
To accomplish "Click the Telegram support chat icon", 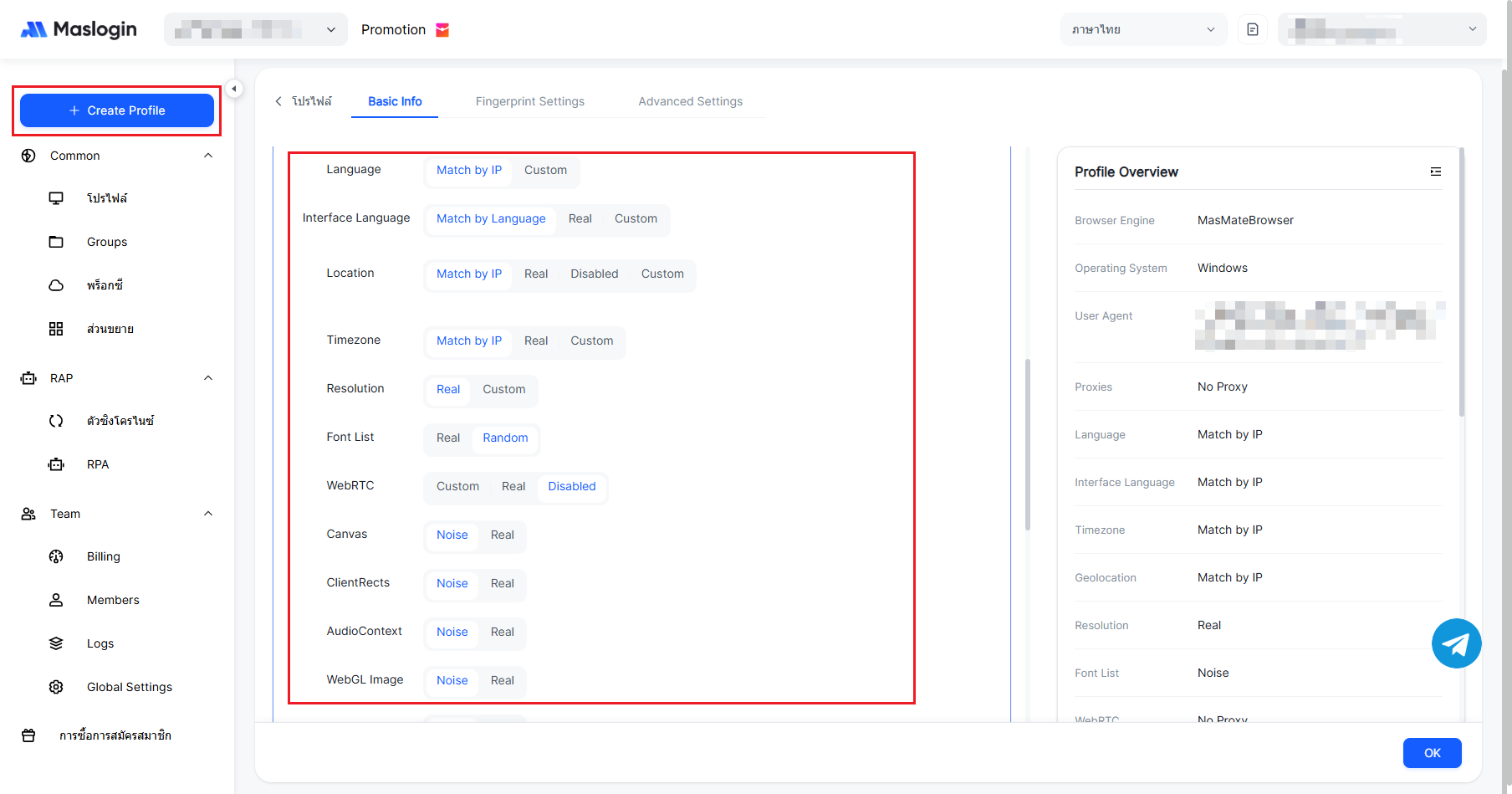I will click(1456, 643).
